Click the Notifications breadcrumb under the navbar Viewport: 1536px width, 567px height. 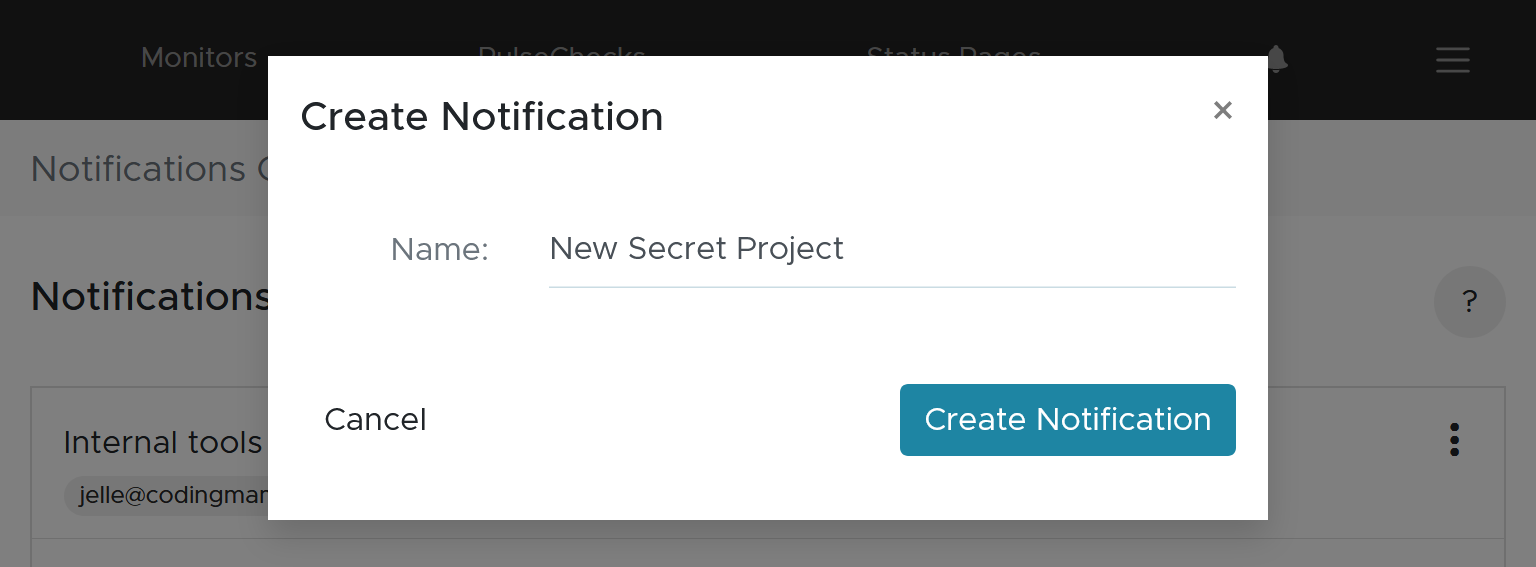click(138, 169)
